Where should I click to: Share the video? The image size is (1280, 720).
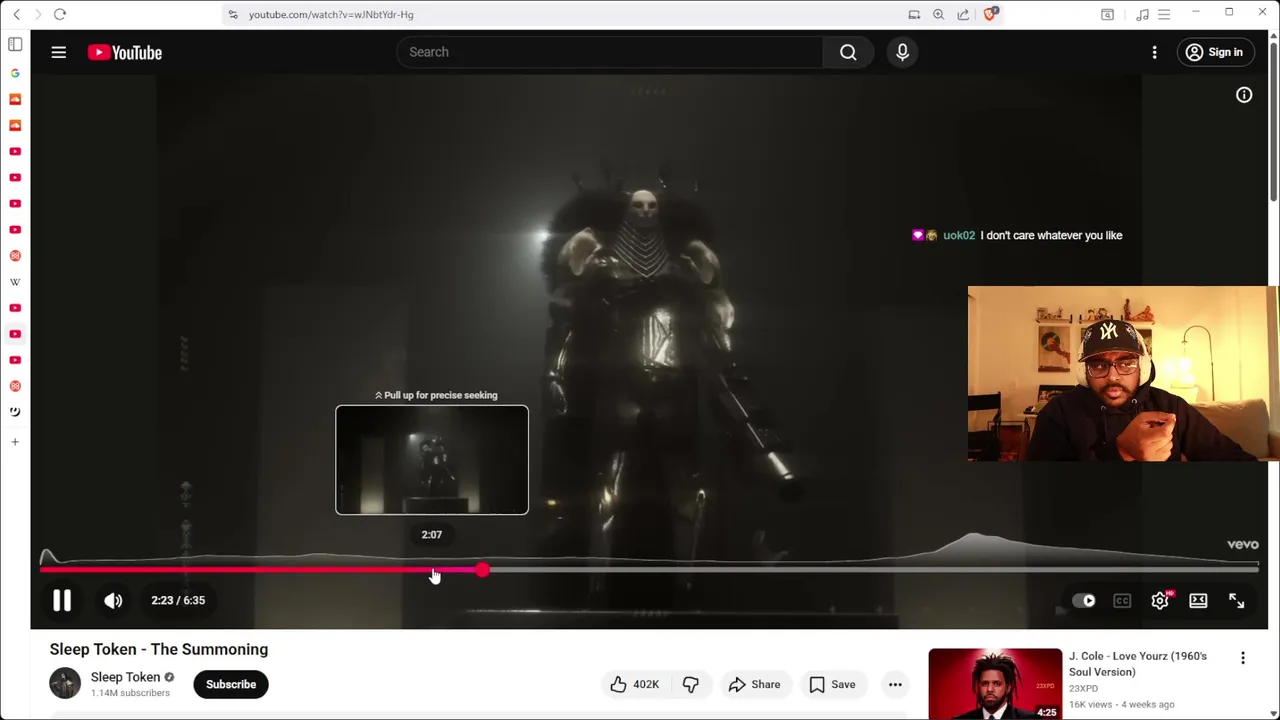[754, 684]
